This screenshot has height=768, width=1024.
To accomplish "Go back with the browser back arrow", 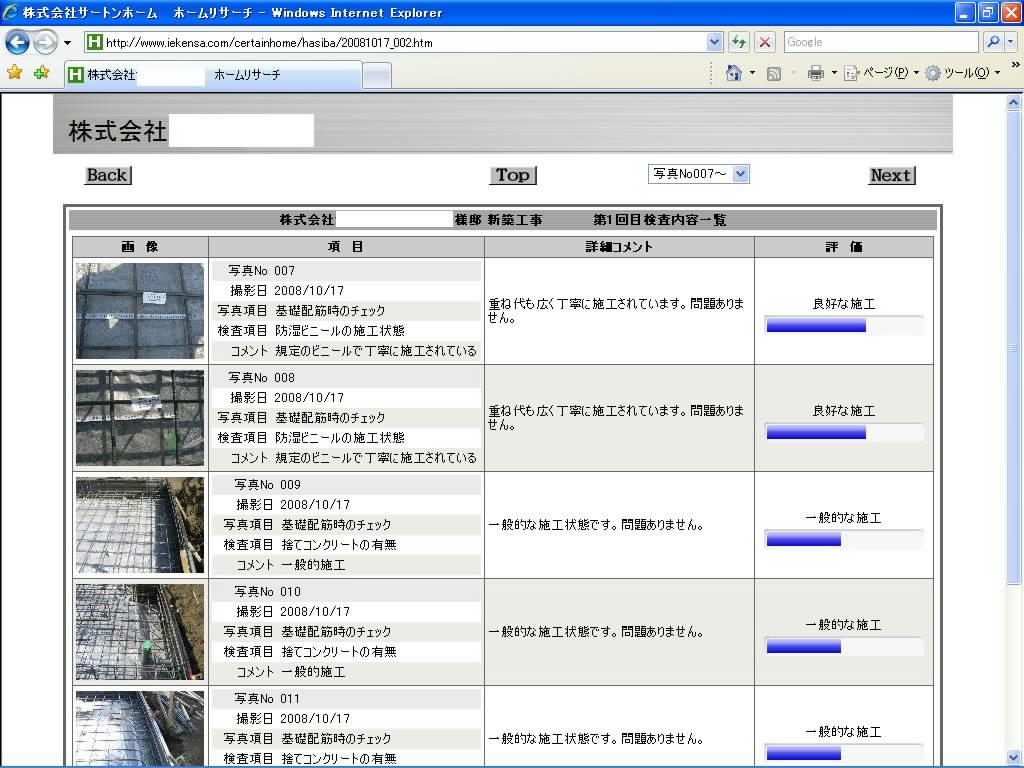I will [x=17, y=42].
